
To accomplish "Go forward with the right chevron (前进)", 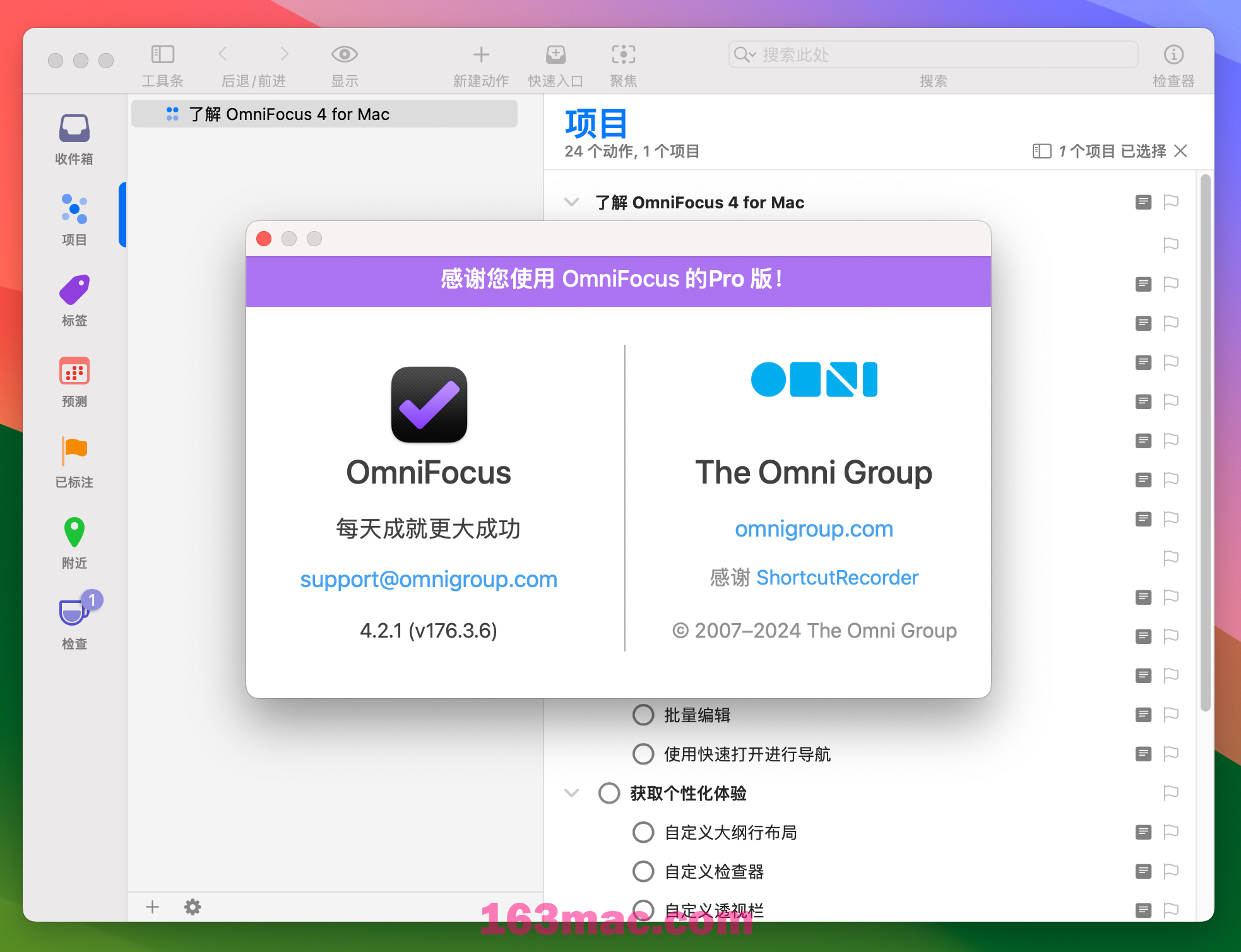I will tap(284, 54).
